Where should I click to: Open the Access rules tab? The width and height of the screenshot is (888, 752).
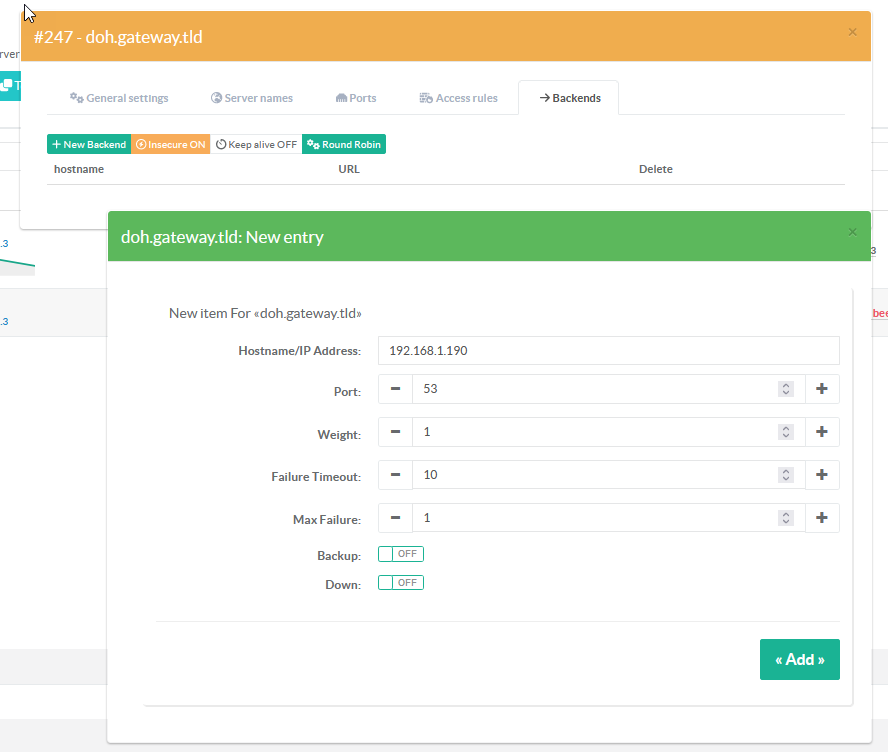tap(458, 98)
